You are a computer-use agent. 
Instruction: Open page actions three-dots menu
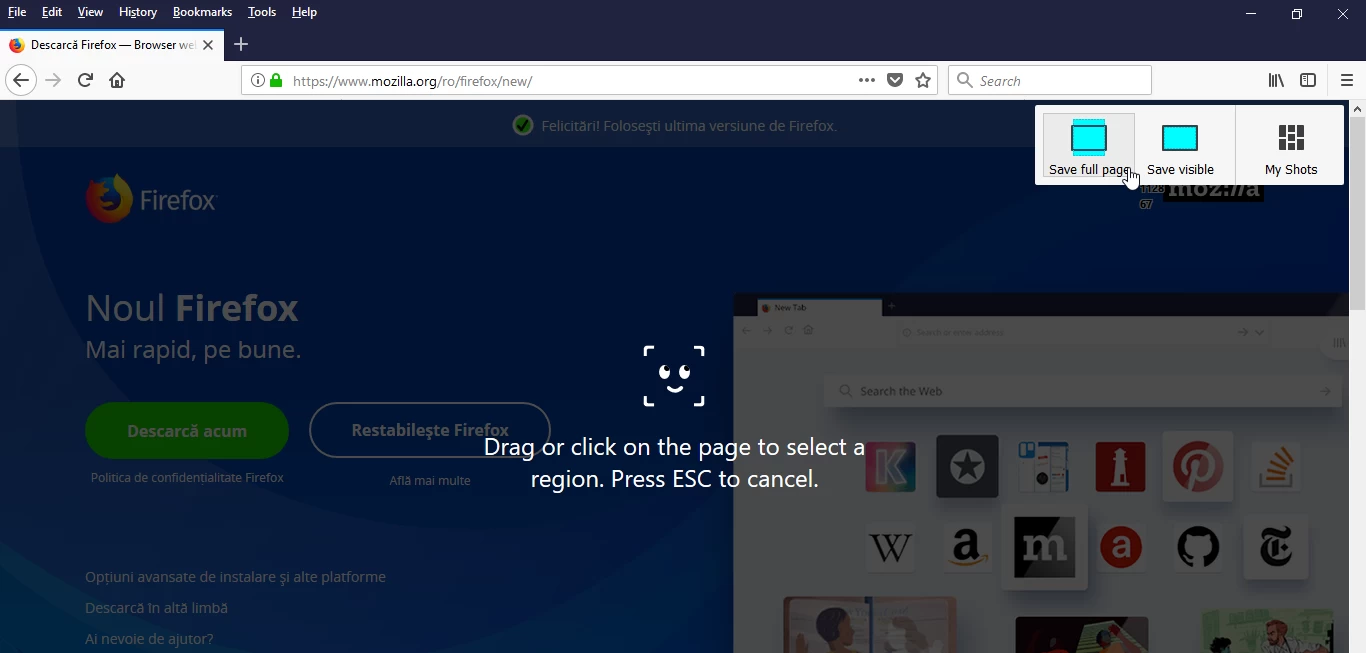coord(867,80)
